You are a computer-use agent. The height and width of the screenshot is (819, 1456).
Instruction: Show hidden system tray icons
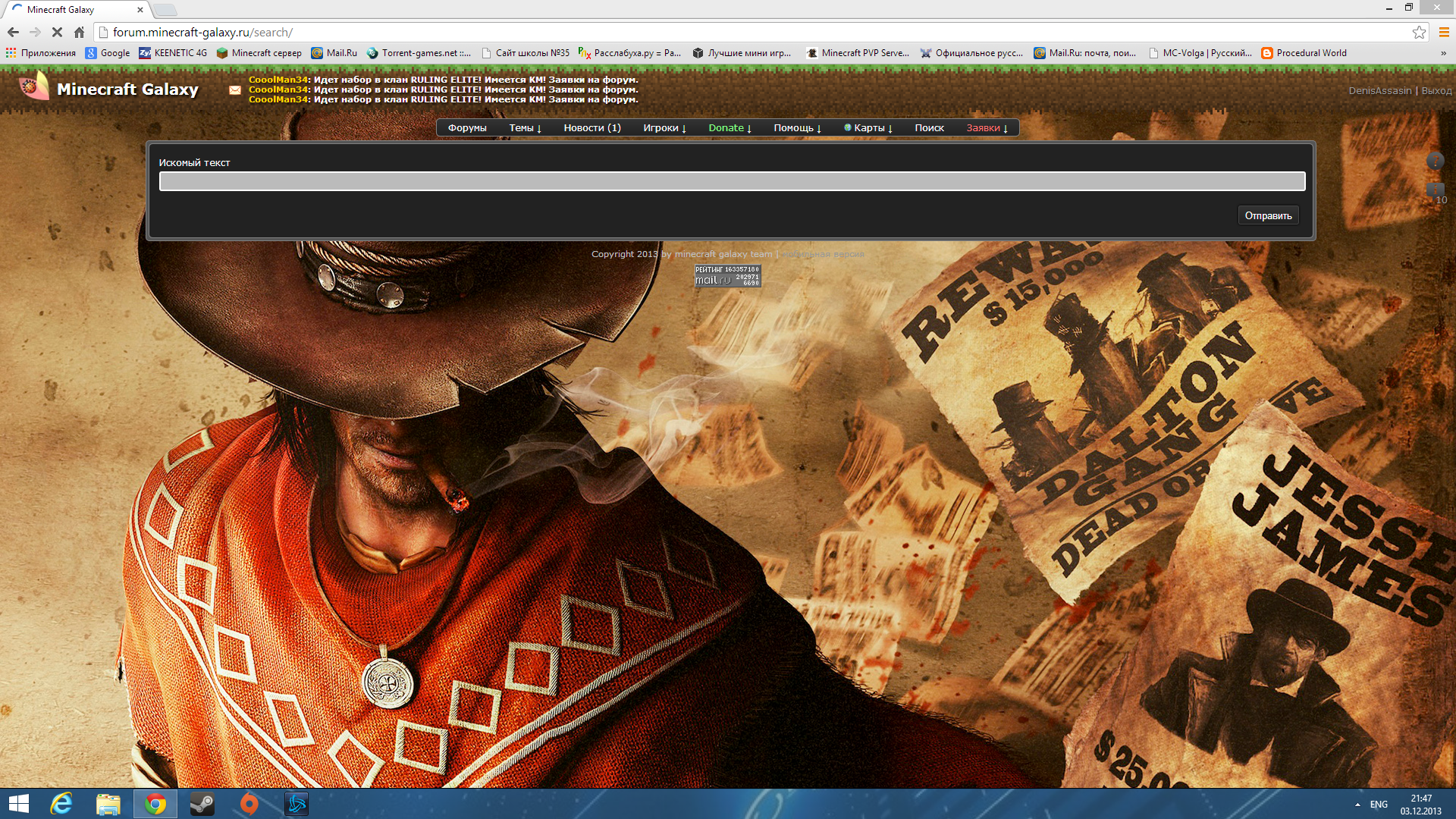[1357, 805]
